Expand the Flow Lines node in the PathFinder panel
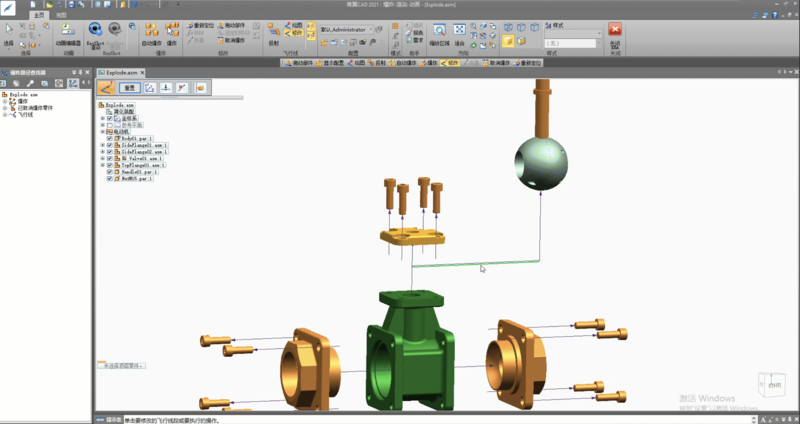The height and width of the screenshot is (424, 800). [5, 115]
